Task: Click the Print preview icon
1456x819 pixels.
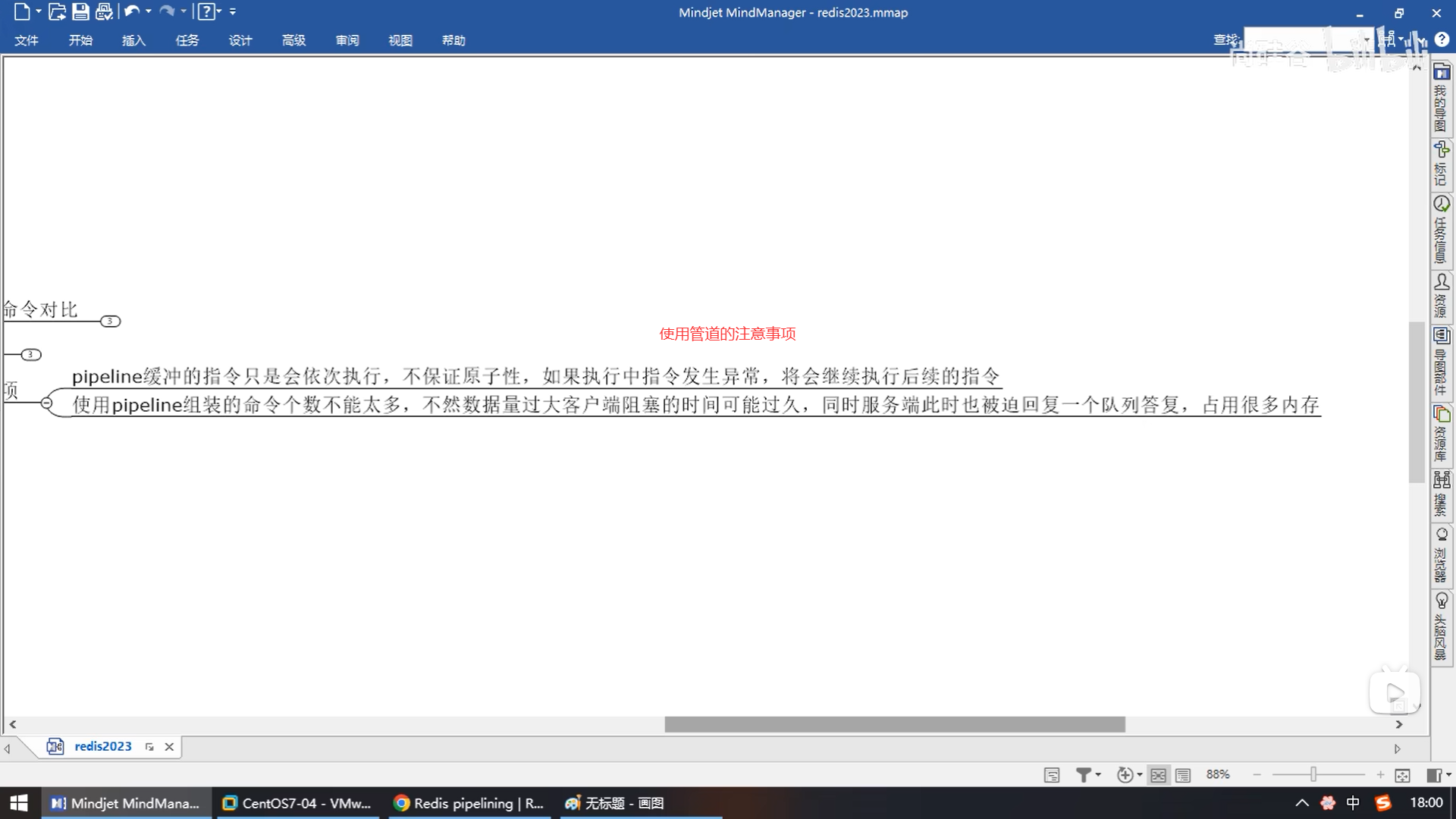Action: tap(104, 11)
